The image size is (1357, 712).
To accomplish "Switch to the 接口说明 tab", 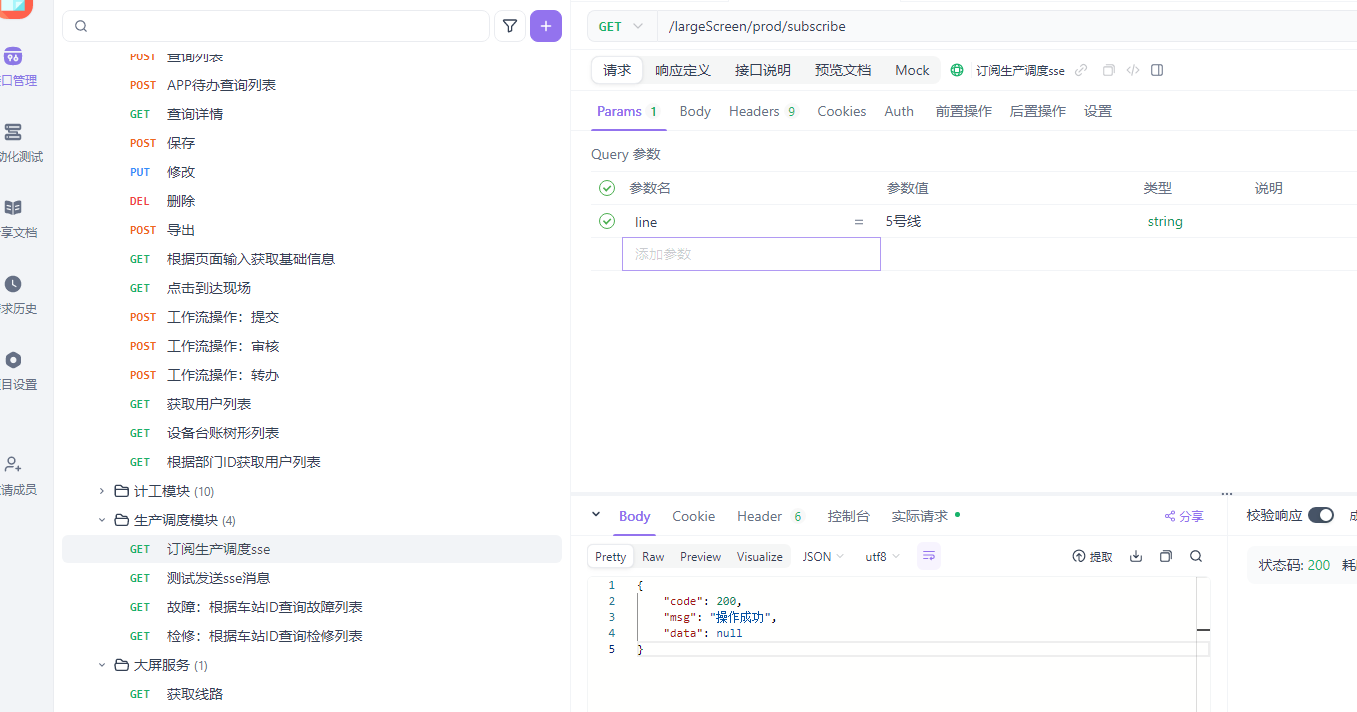I will point(763,70).
